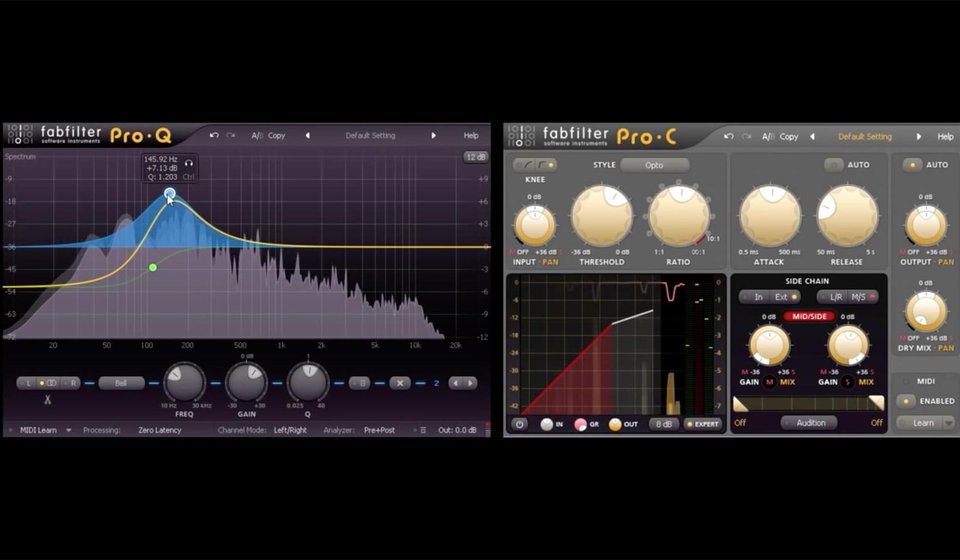Load the previous preset in Pro-Q

(x=307, y=135)
